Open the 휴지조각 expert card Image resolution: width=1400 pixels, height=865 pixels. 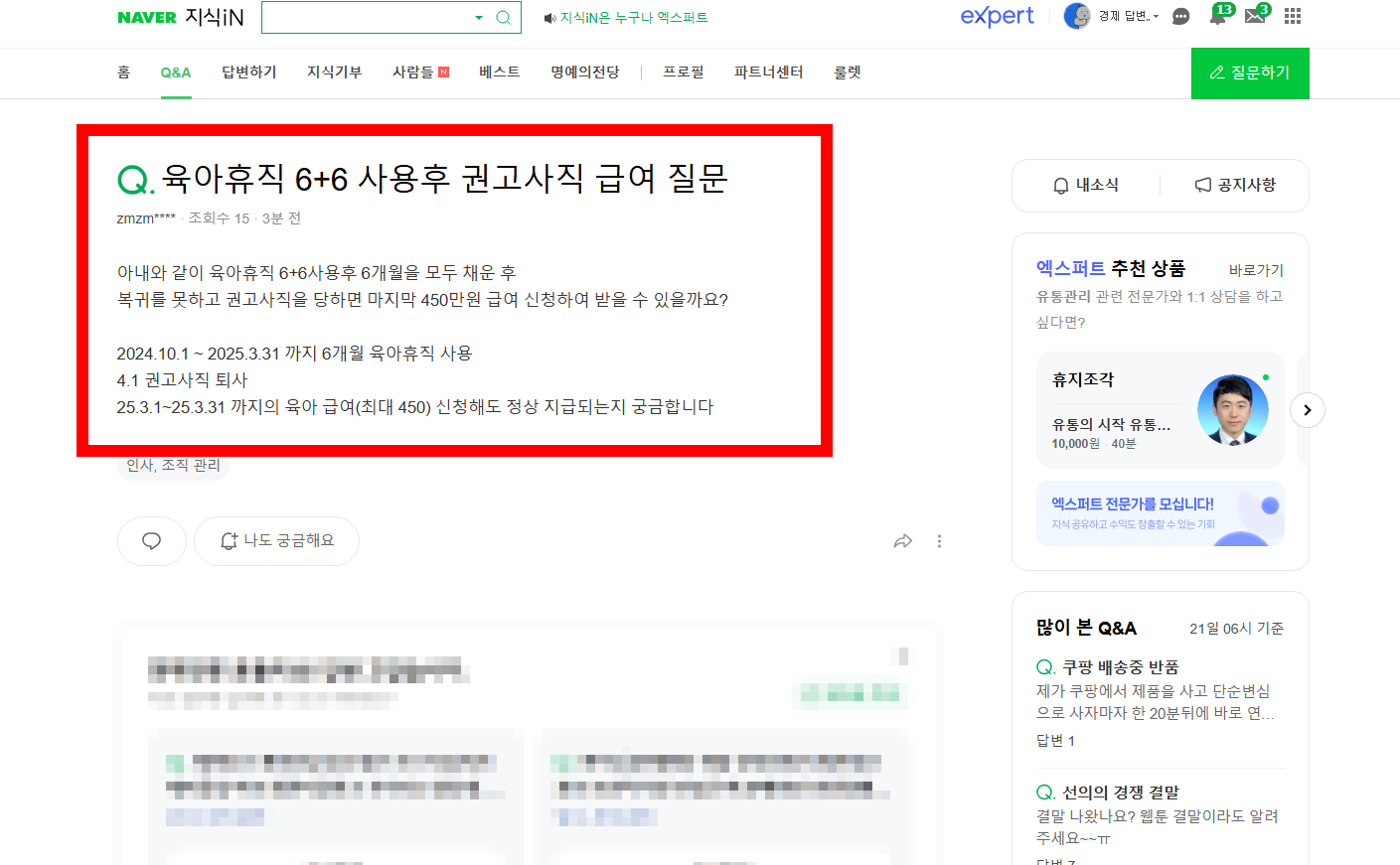(x=1161, y=410)
